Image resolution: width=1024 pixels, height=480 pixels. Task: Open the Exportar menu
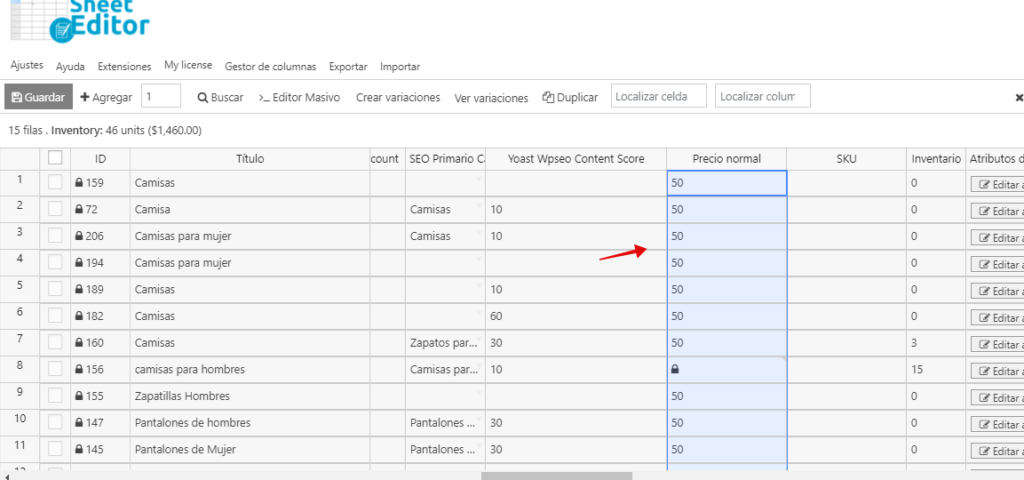pos(348,67)
